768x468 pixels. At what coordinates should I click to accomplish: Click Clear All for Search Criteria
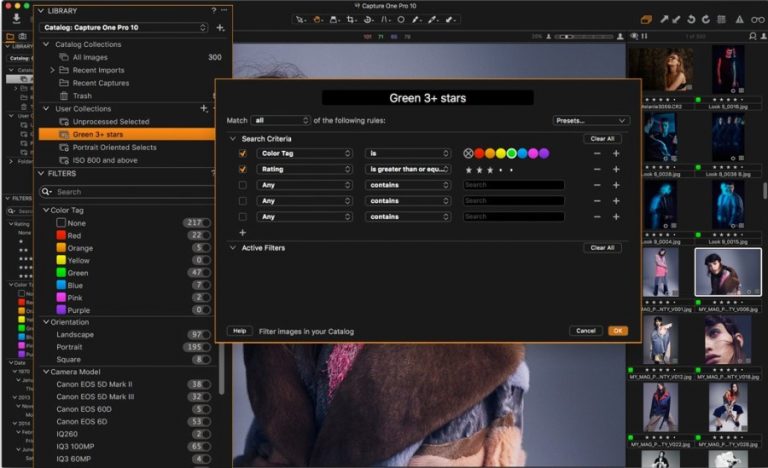pyautogui.click(x=602, y=139)
